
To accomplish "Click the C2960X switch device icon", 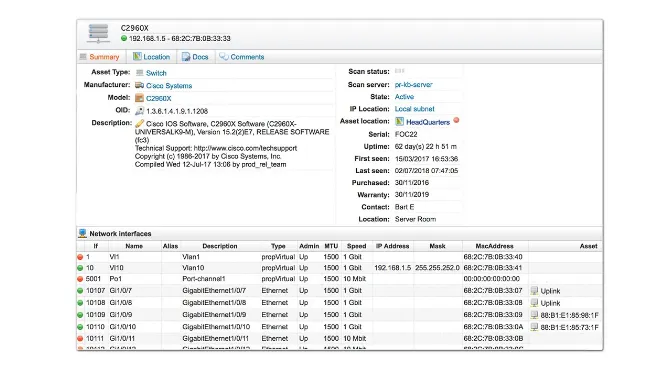I will point(98,34).
